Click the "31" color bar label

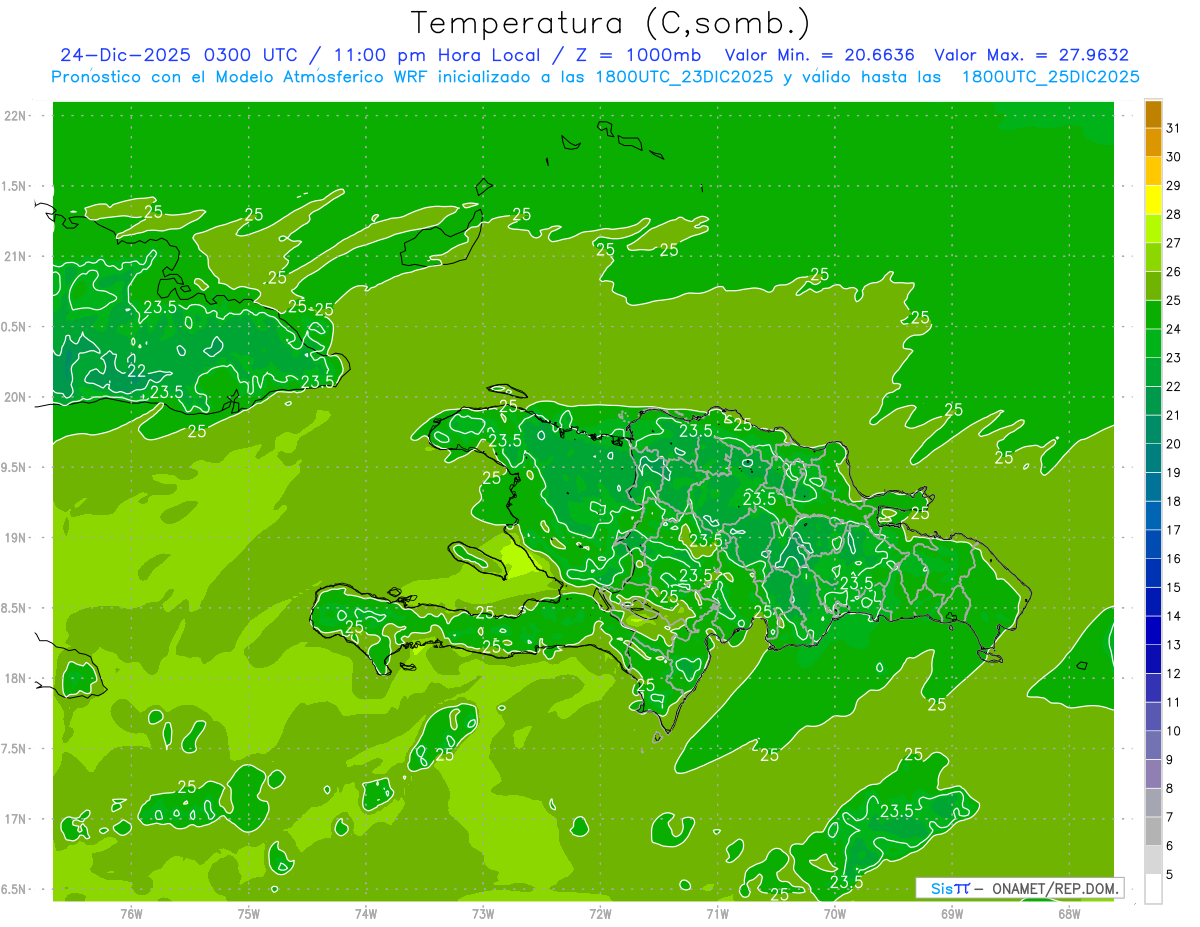tap(1174, 127)
